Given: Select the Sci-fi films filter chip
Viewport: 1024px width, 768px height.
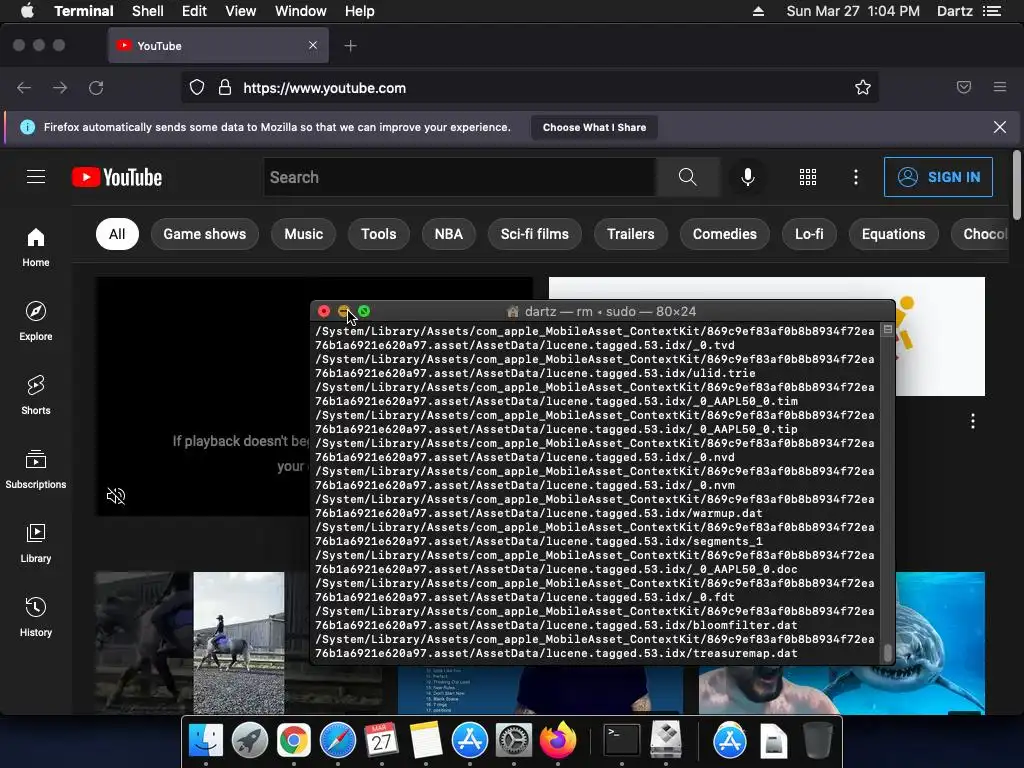Looking at the screenshot, I should [x=535, y=234].
